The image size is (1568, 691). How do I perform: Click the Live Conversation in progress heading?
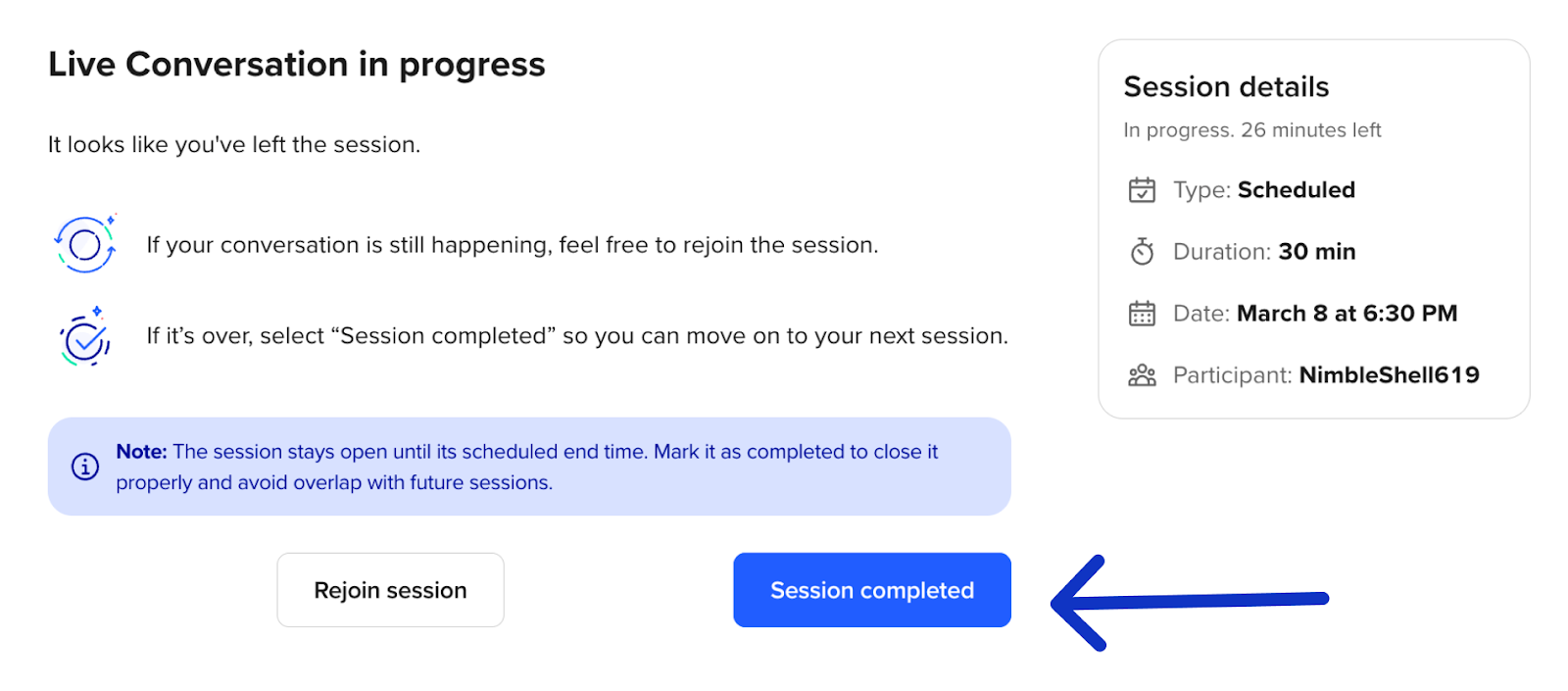click(296, 65)
